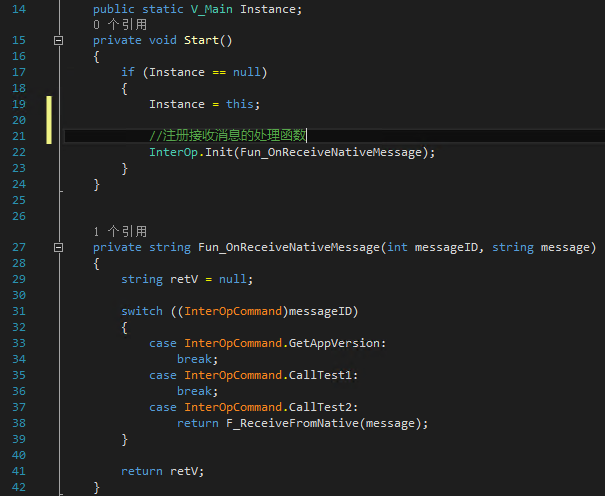Place cursor on the 'this' keyword

tap(240, 104)
